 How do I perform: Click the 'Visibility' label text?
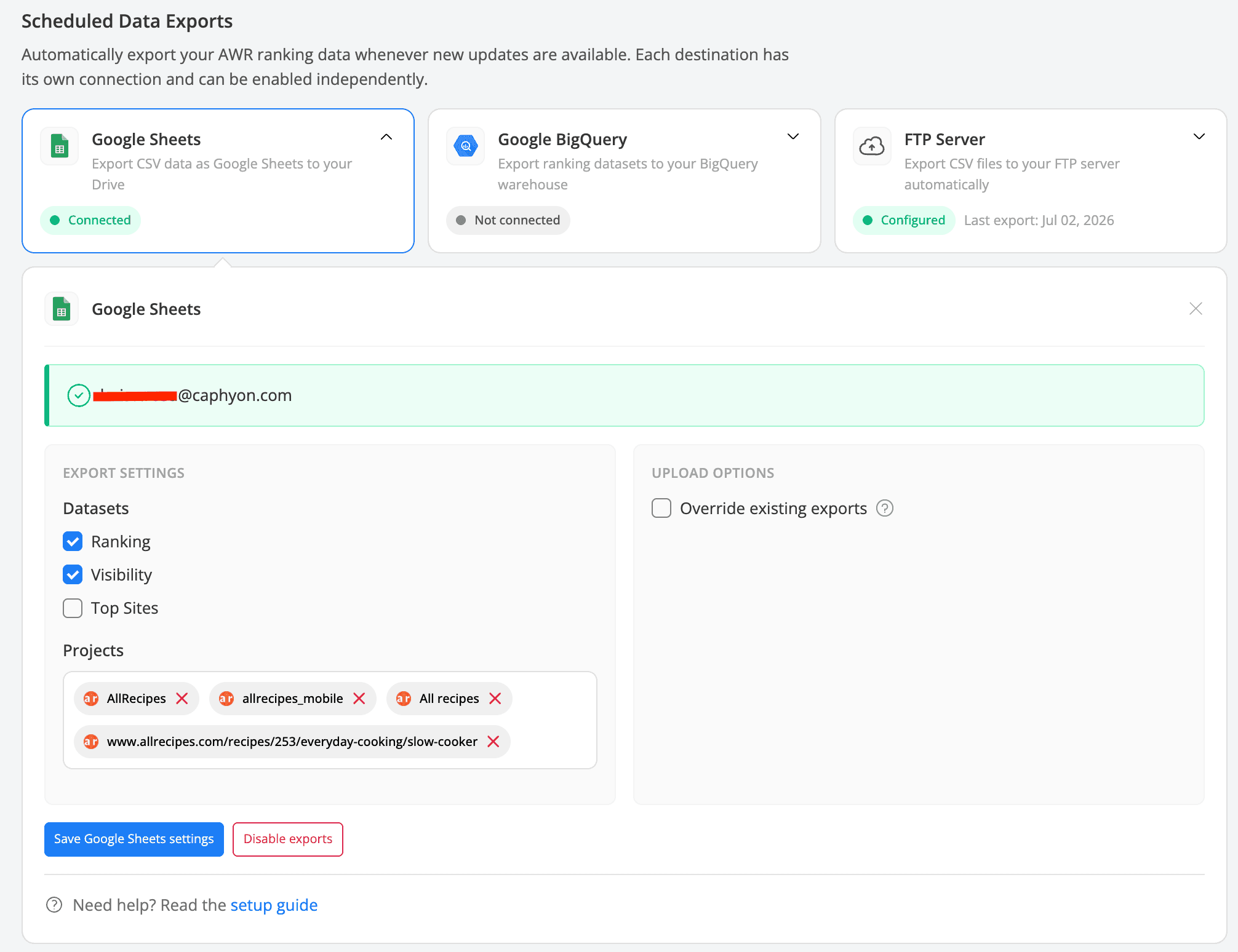click(121, 575)
